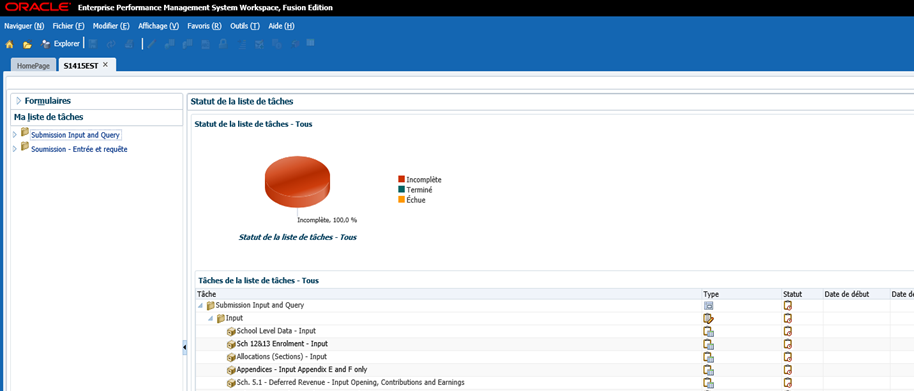Expand the Formulaires section
Image resolution: width=914 pixels, height=391 pixels.
click(19, 101)
